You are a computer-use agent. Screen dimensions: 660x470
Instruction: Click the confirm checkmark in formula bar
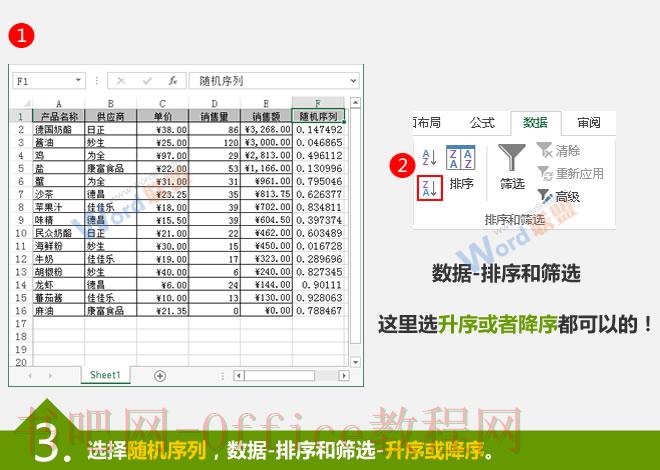tap(147, 81)
